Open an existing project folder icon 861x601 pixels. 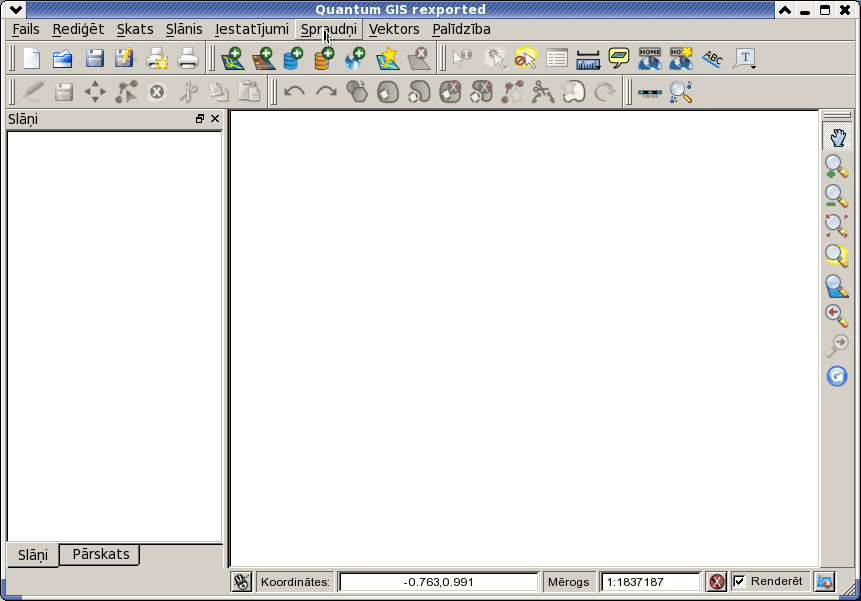pos(63,58)
